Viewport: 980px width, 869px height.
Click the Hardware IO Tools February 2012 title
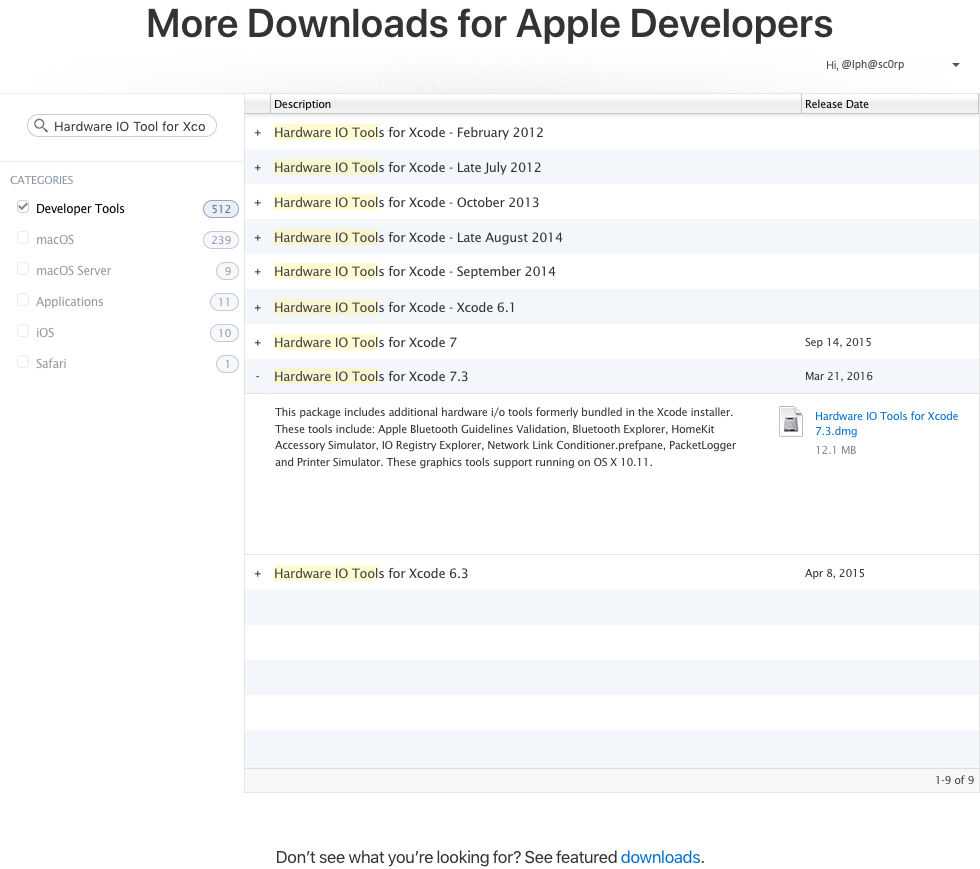click(409, 133)
